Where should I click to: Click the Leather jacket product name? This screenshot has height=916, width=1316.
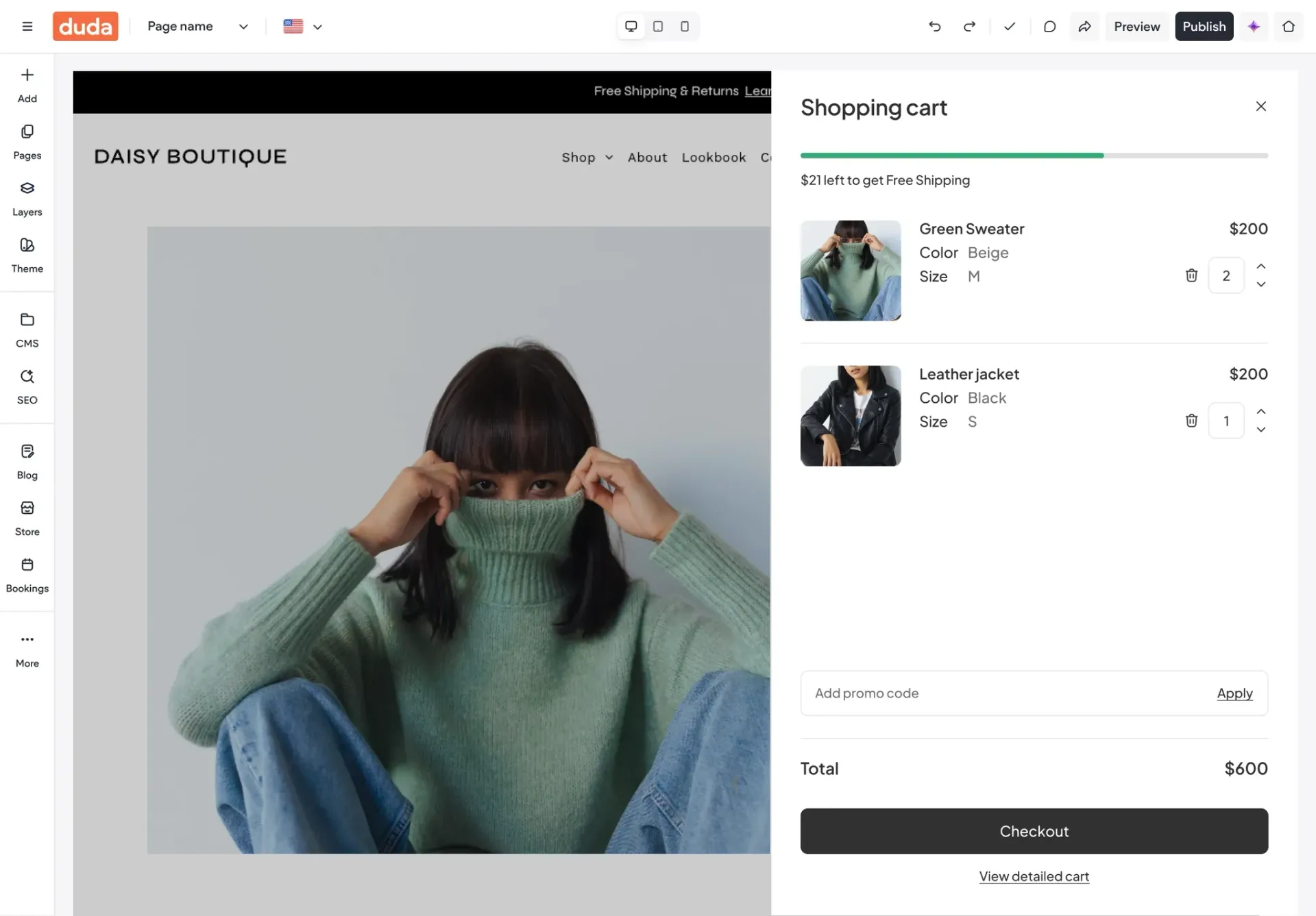click(x=969, y=374)
